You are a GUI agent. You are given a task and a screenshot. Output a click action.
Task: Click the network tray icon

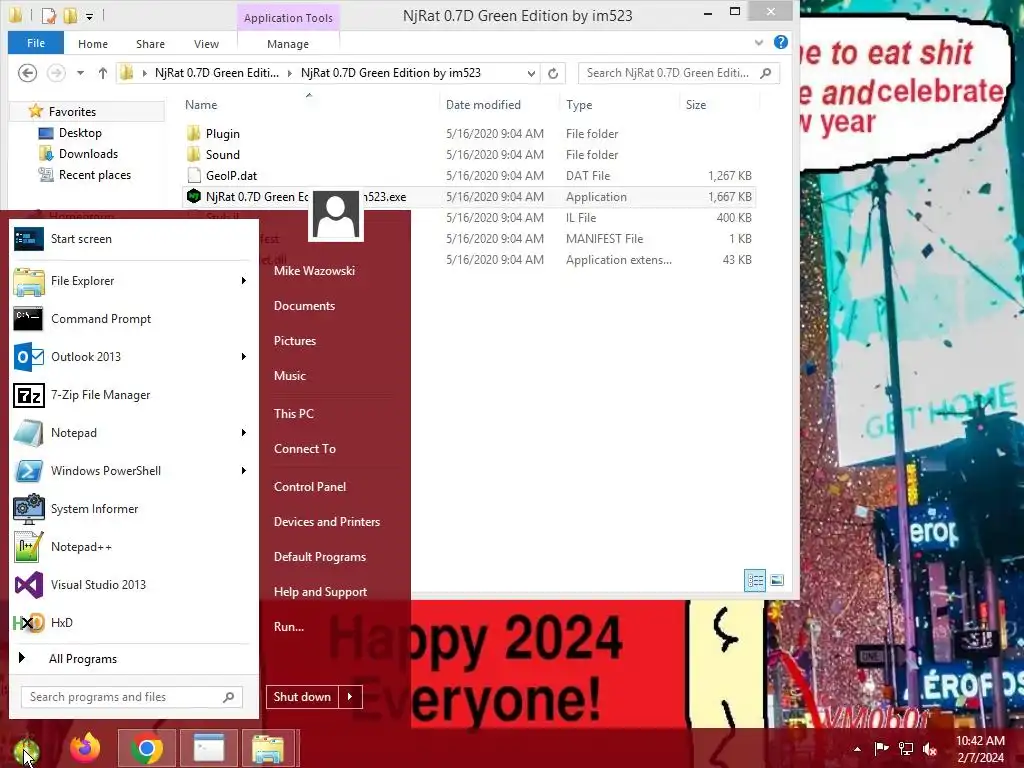tap(906, 748)
